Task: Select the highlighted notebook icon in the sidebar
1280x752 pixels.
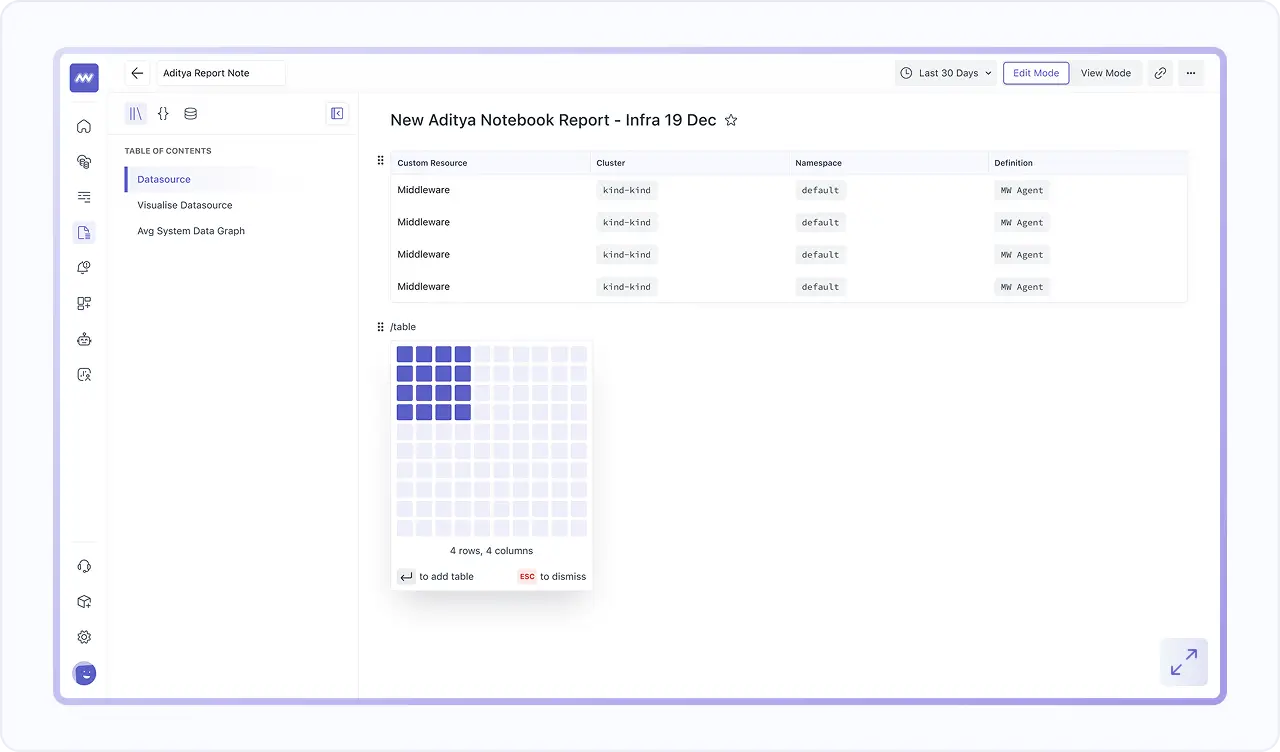Action: click(x=84, y=232)
